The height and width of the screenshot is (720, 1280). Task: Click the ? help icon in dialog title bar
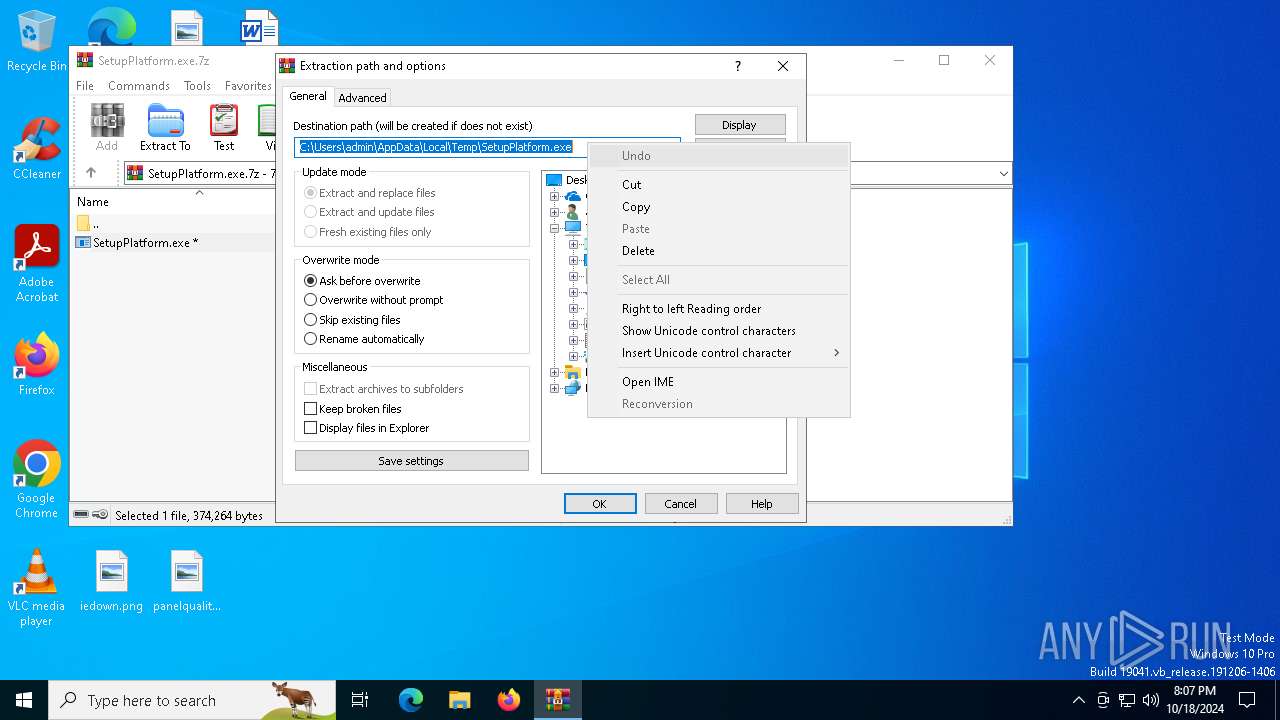[738, 66]
